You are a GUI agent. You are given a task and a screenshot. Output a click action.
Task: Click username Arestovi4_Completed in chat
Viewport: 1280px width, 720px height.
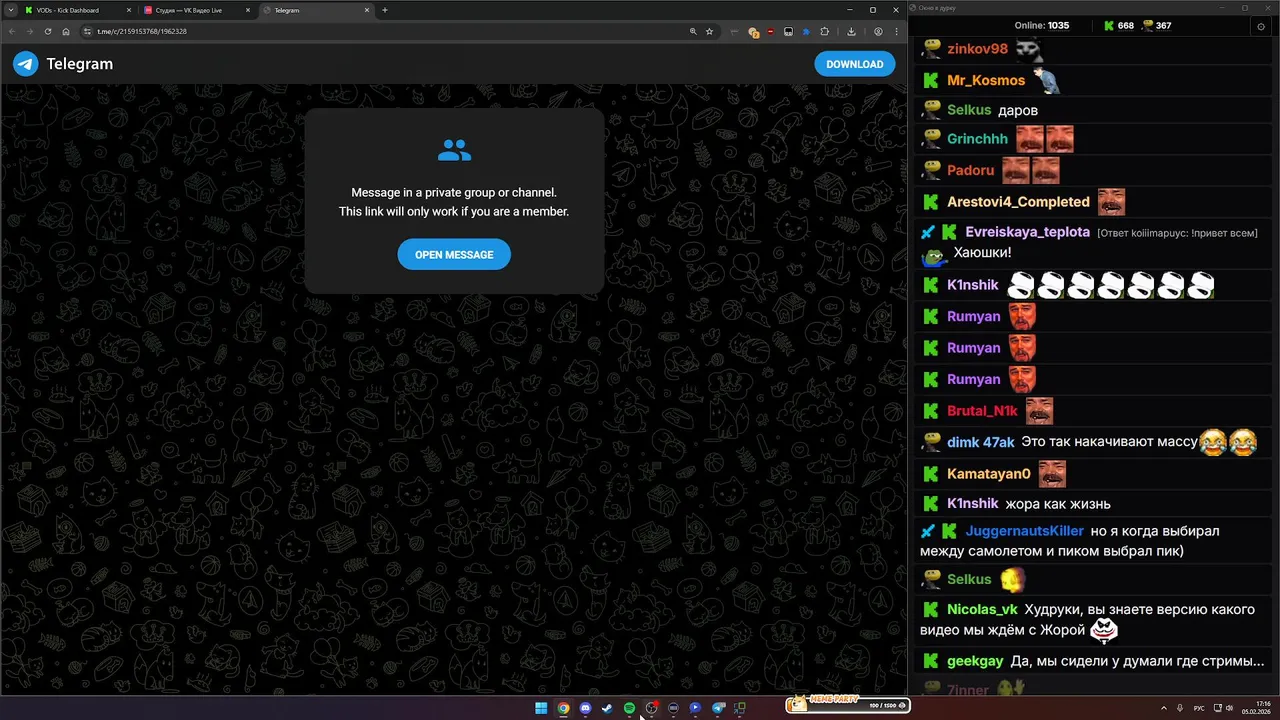tap(1018, 202)
